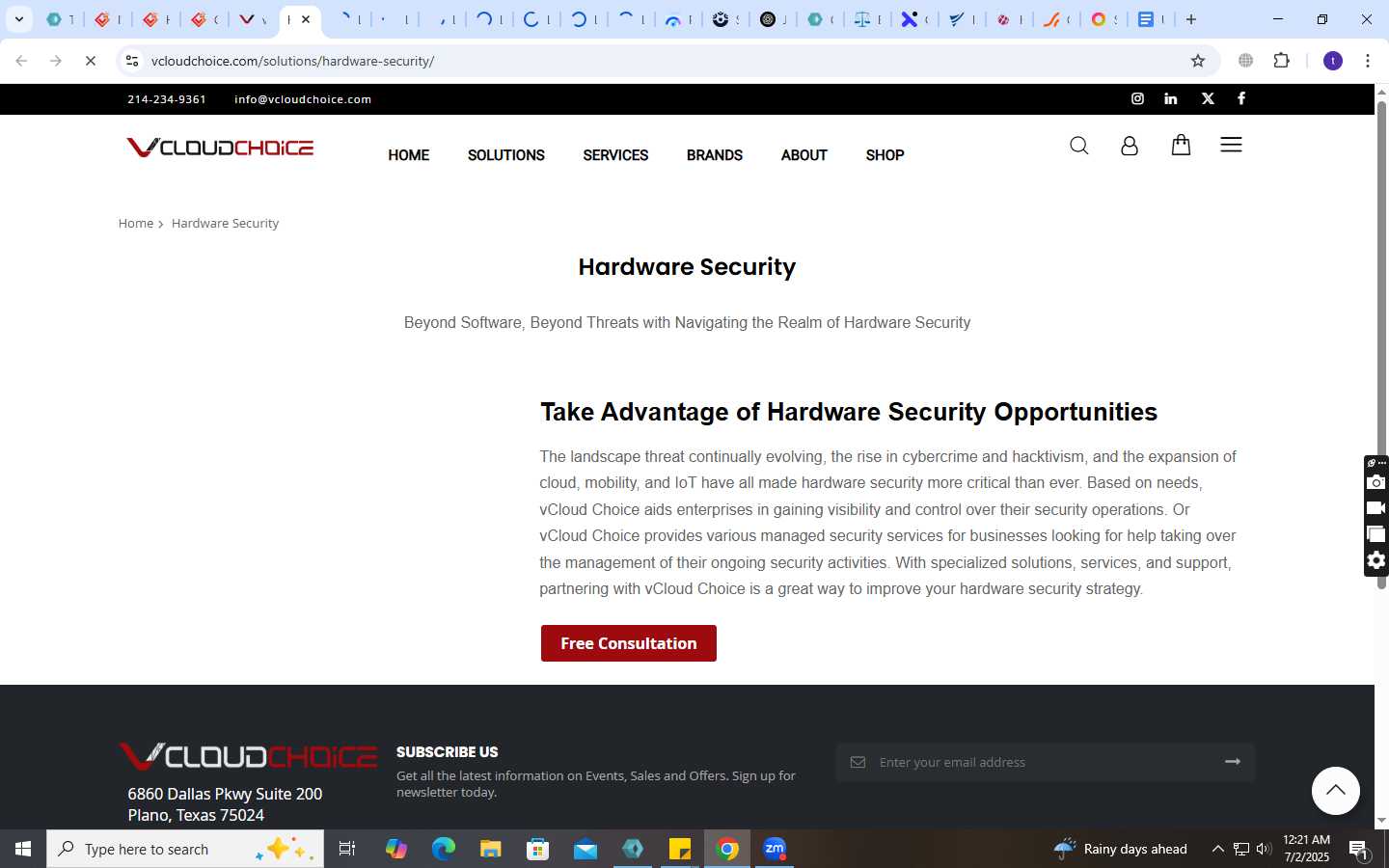Go forward with the browser forward arrow
1389x868 pixels.
(x=56, y=61)
